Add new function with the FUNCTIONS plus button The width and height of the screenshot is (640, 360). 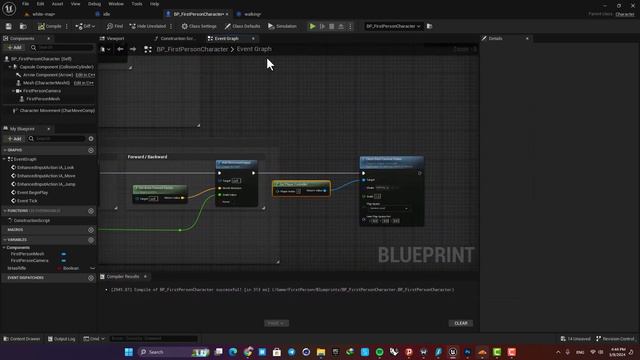(x=91, y=211)
